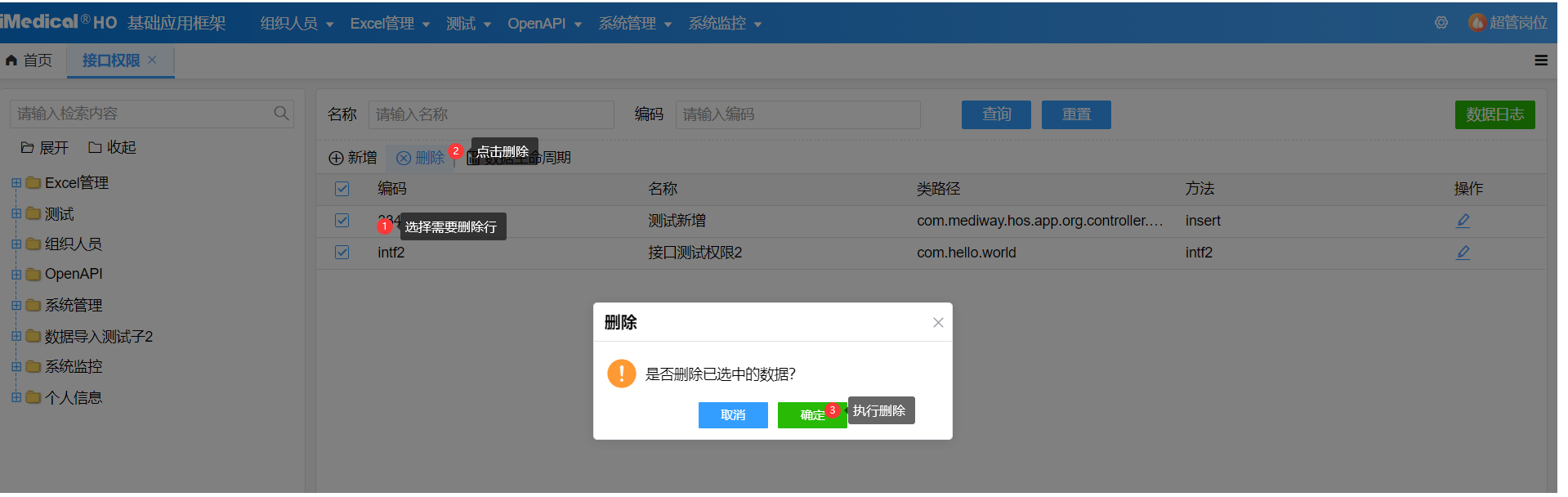Image resolution: width=1568 pixels, height=497 pixels.
Task: Switch to the 首页 home tab
Action: pyautogui.click(x=29, y=60)
